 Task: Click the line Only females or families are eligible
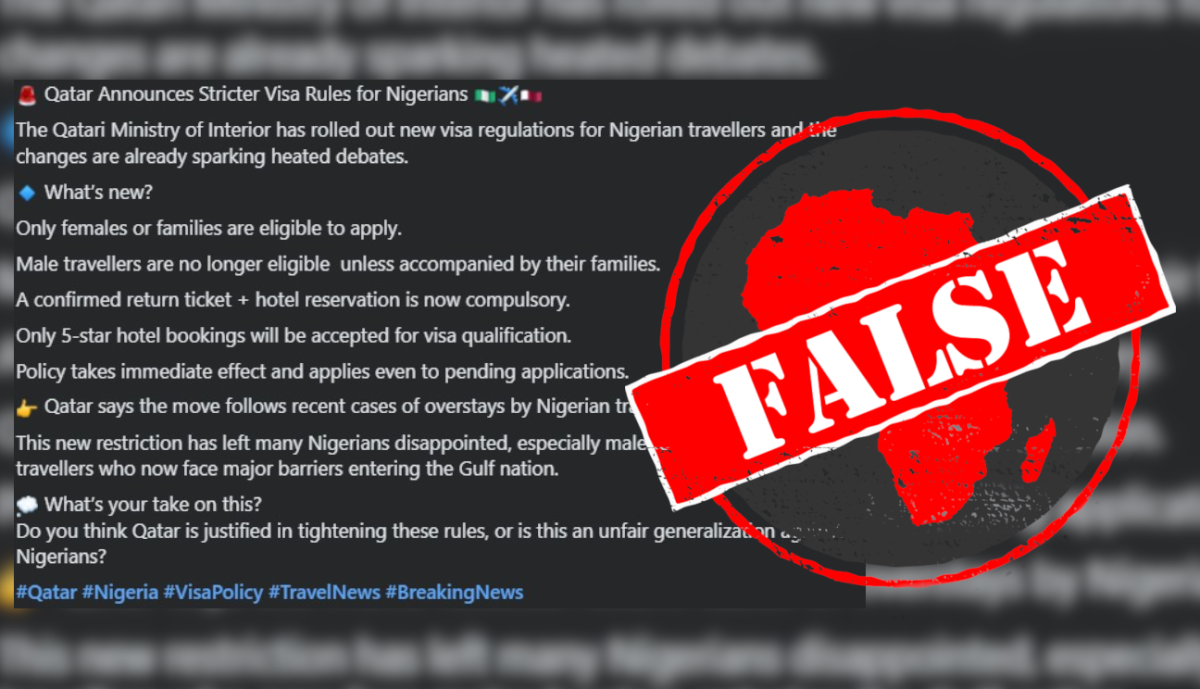click(209, 228)
